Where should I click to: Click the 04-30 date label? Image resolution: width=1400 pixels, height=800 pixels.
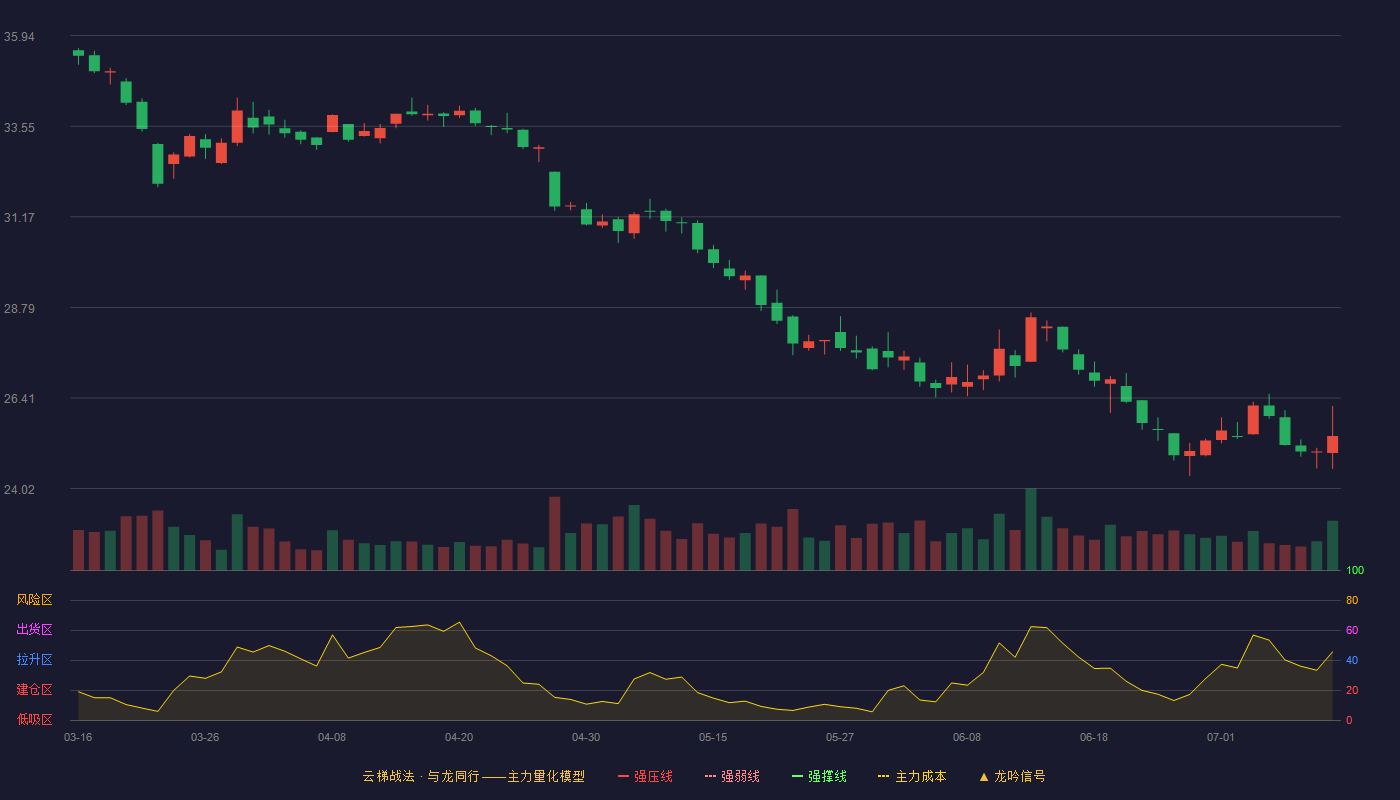(x=586, y=737)
